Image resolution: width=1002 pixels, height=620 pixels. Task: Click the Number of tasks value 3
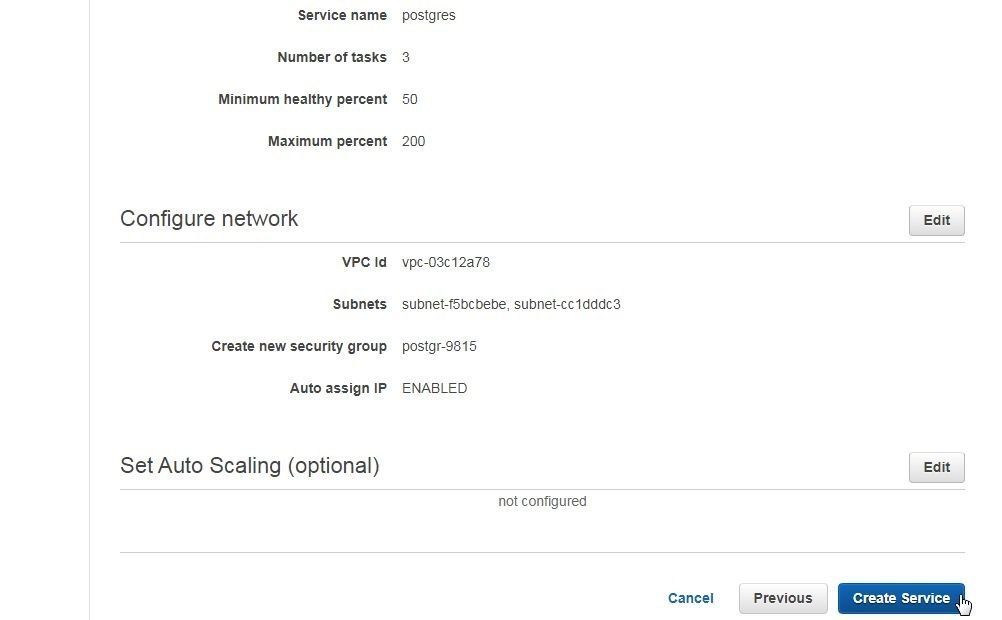click(x=406, y=58)
